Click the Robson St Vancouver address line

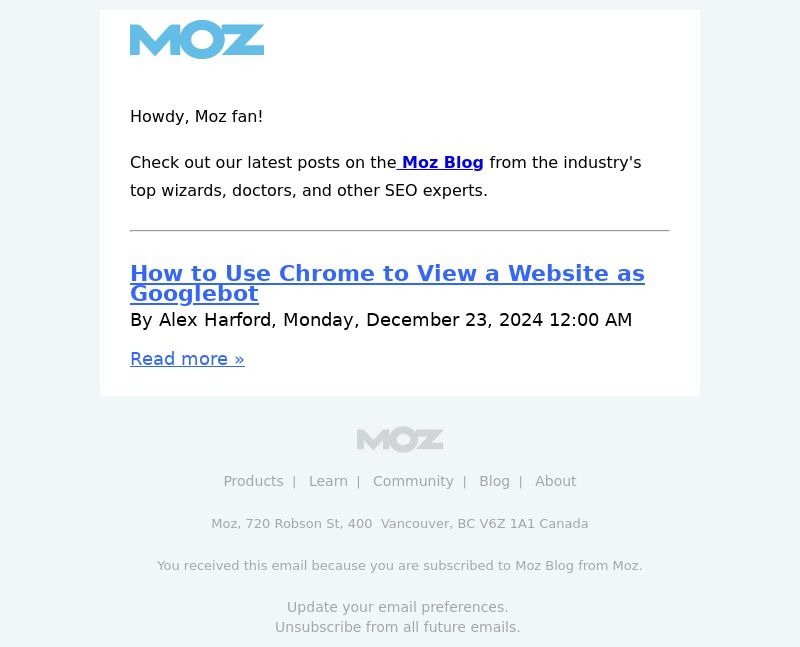pyautogui.click(x=399, y=524)
